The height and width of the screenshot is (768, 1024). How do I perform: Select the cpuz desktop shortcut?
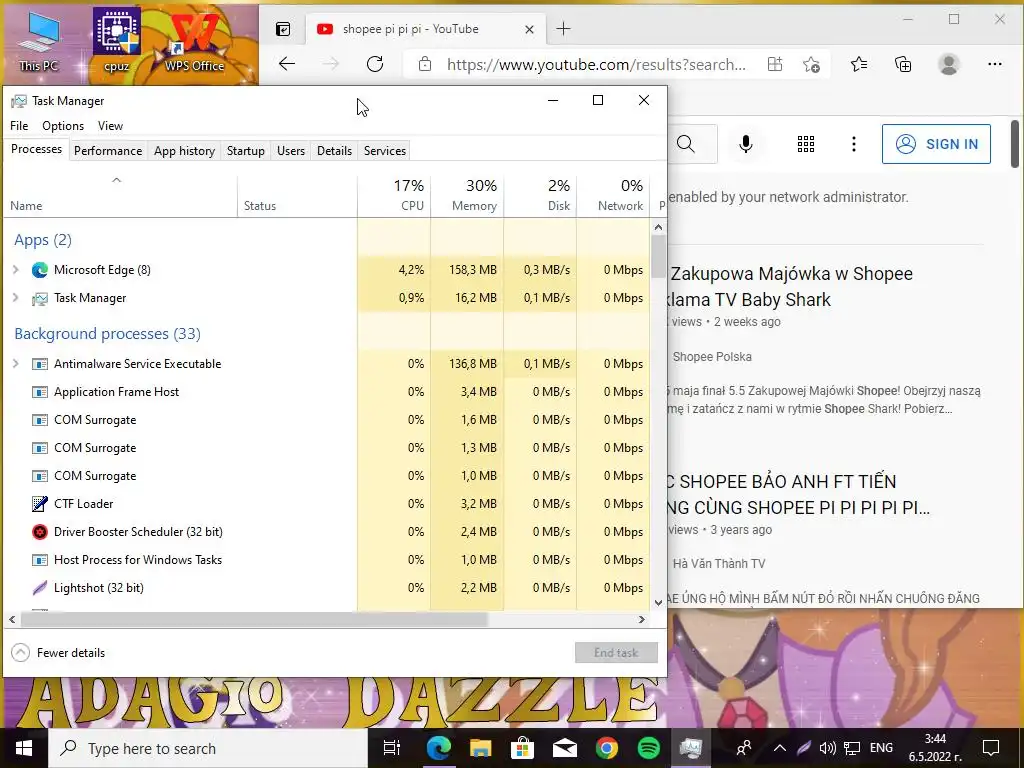(116, 41)
